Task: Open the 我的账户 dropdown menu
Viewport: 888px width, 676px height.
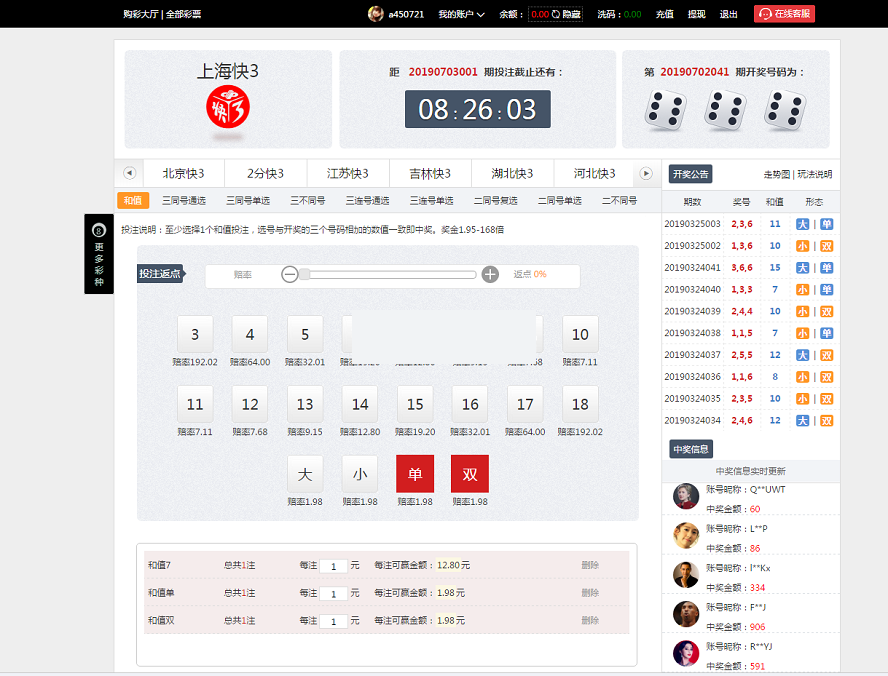Action: 461,14
